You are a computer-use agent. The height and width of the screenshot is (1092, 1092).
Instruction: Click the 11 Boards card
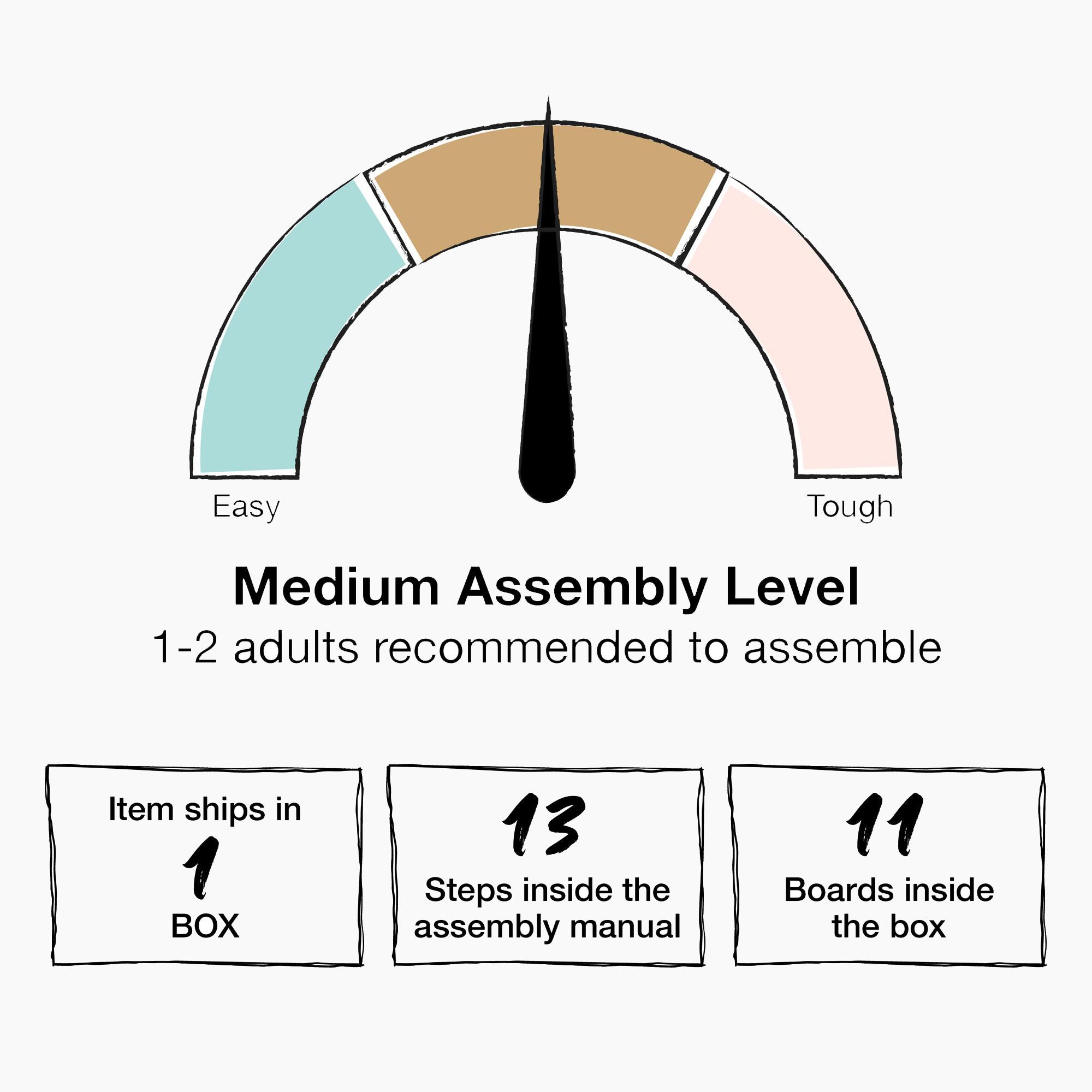888,865
